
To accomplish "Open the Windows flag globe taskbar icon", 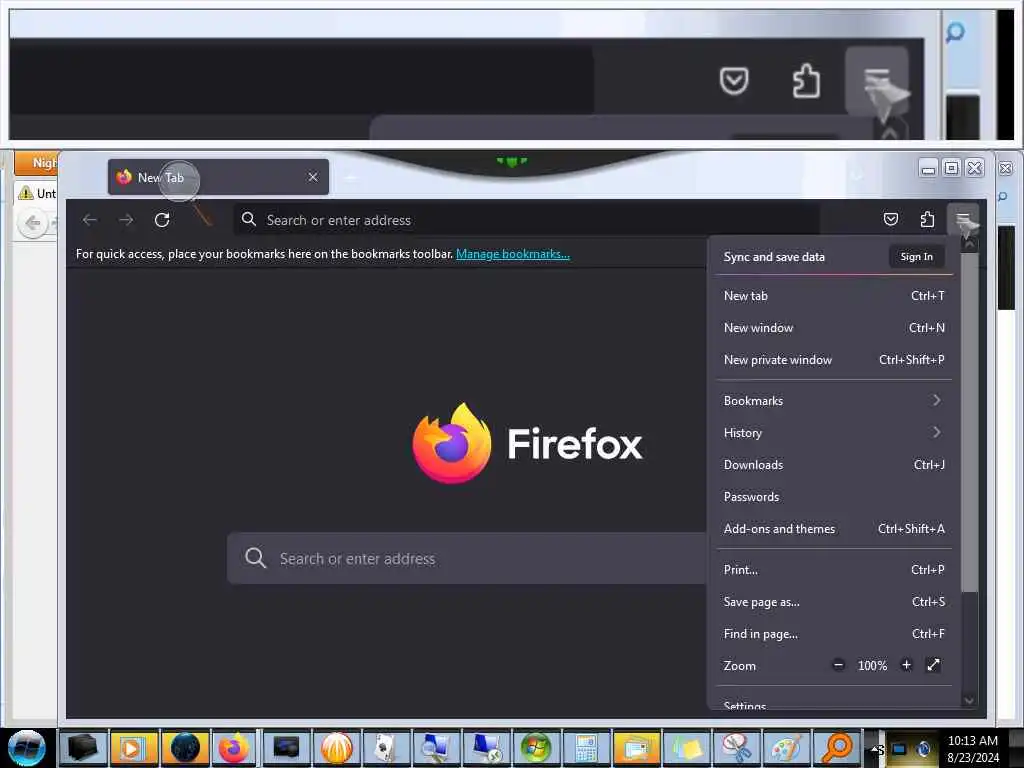I will 536,748.
